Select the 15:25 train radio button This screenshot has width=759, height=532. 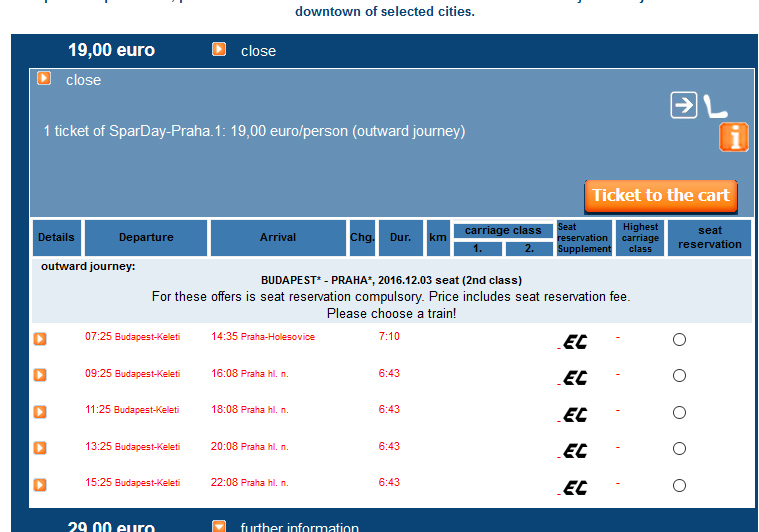click(x=679, y=486)
